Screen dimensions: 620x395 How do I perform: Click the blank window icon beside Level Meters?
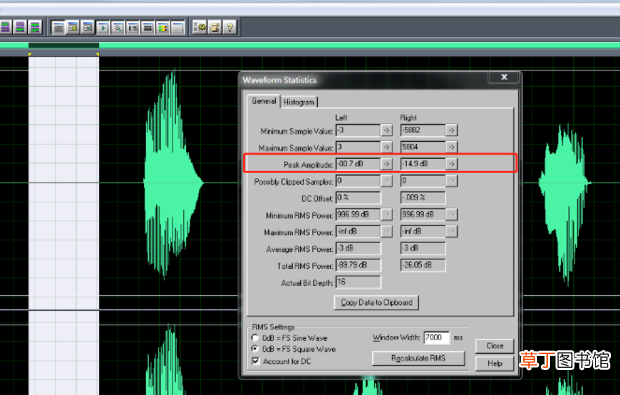coord(178,28)
